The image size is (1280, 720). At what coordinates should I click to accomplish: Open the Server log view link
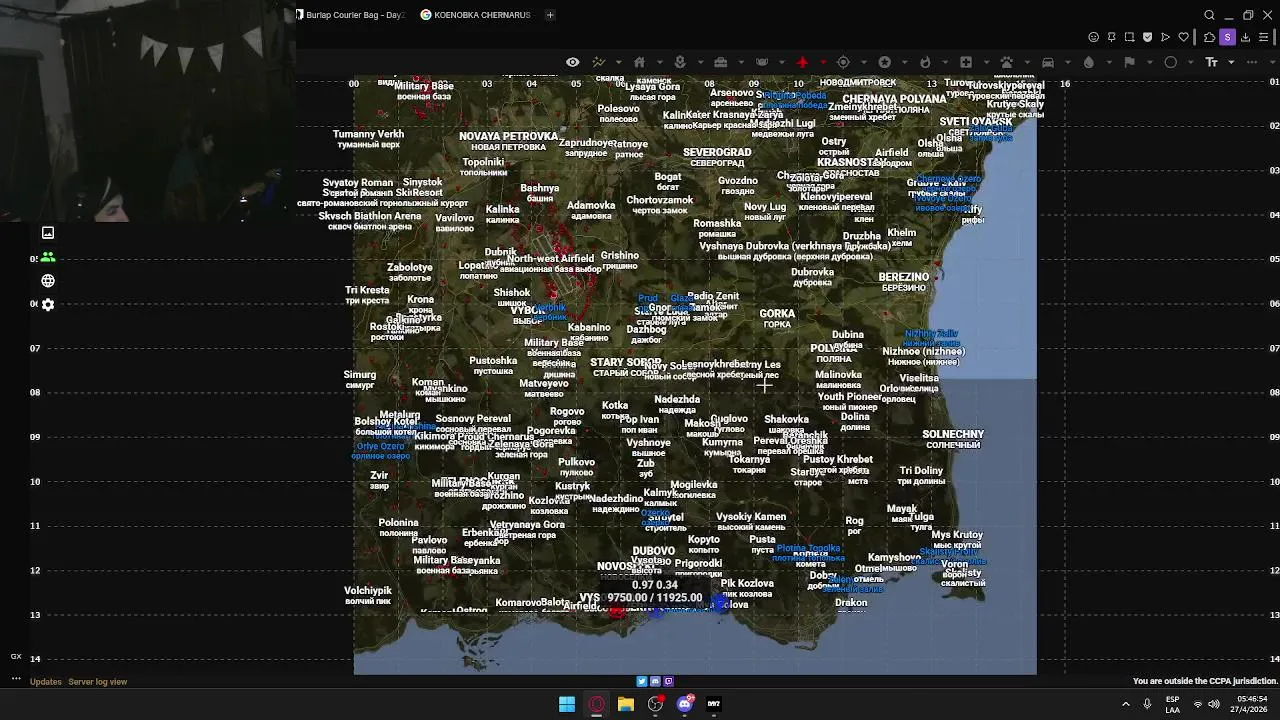click(x=98, y=682)
